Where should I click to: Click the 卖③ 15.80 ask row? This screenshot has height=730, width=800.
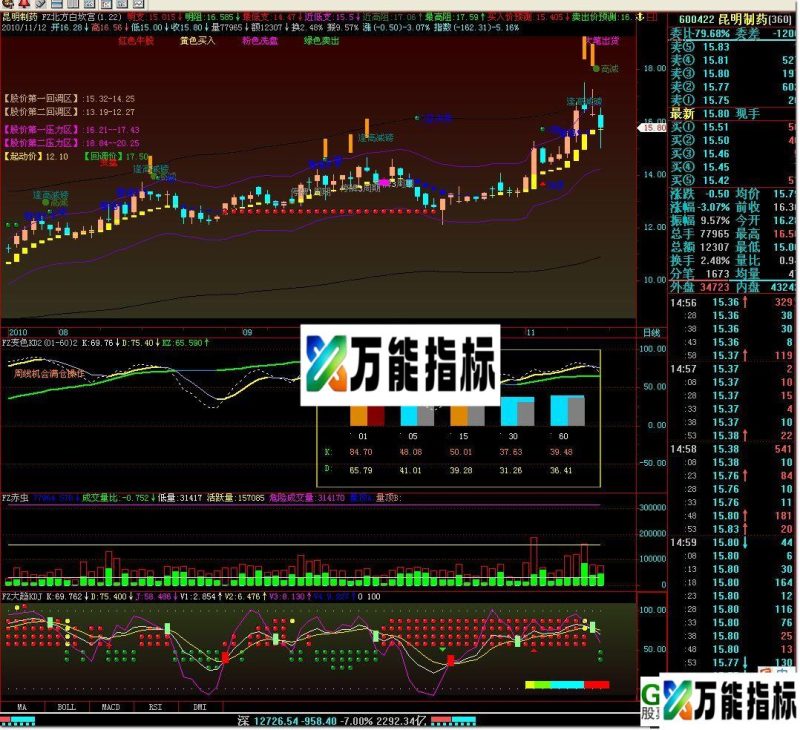tap(734, 73)
